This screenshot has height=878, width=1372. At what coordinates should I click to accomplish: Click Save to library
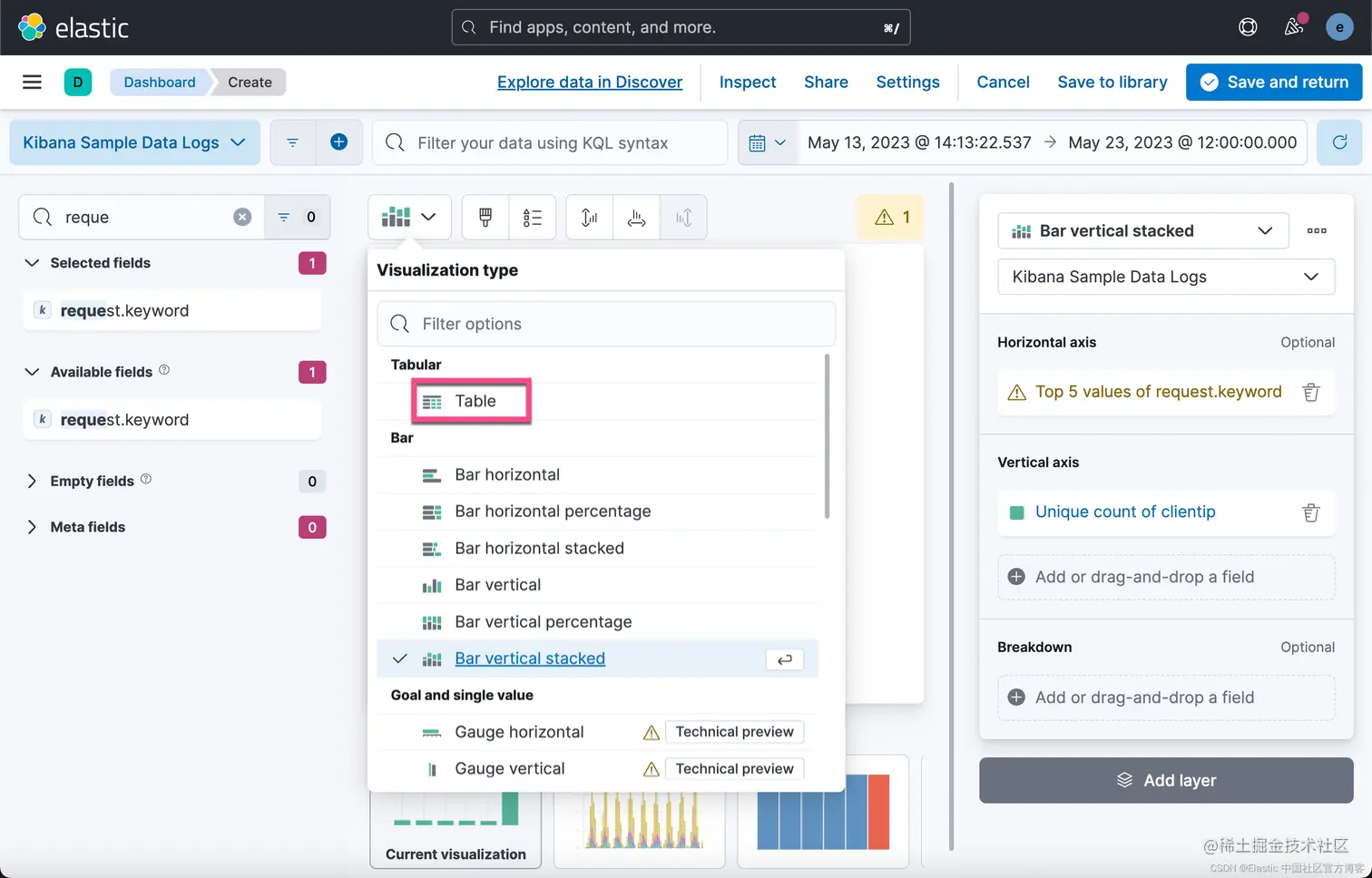1112,82
